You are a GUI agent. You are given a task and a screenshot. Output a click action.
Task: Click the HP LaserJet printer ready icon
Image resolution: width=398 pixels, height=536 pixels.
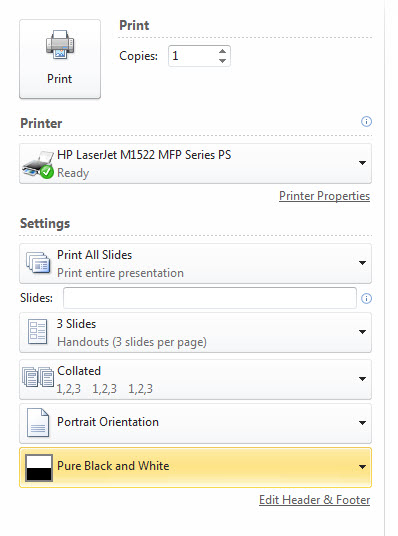(38, 164)
